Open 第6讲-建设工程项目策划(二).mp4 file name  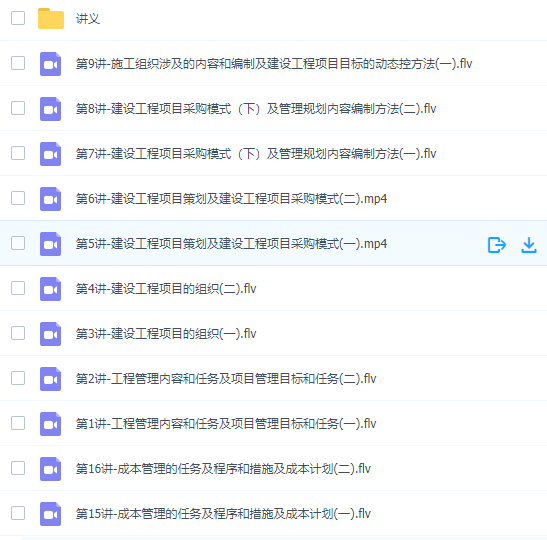point(231,198)
